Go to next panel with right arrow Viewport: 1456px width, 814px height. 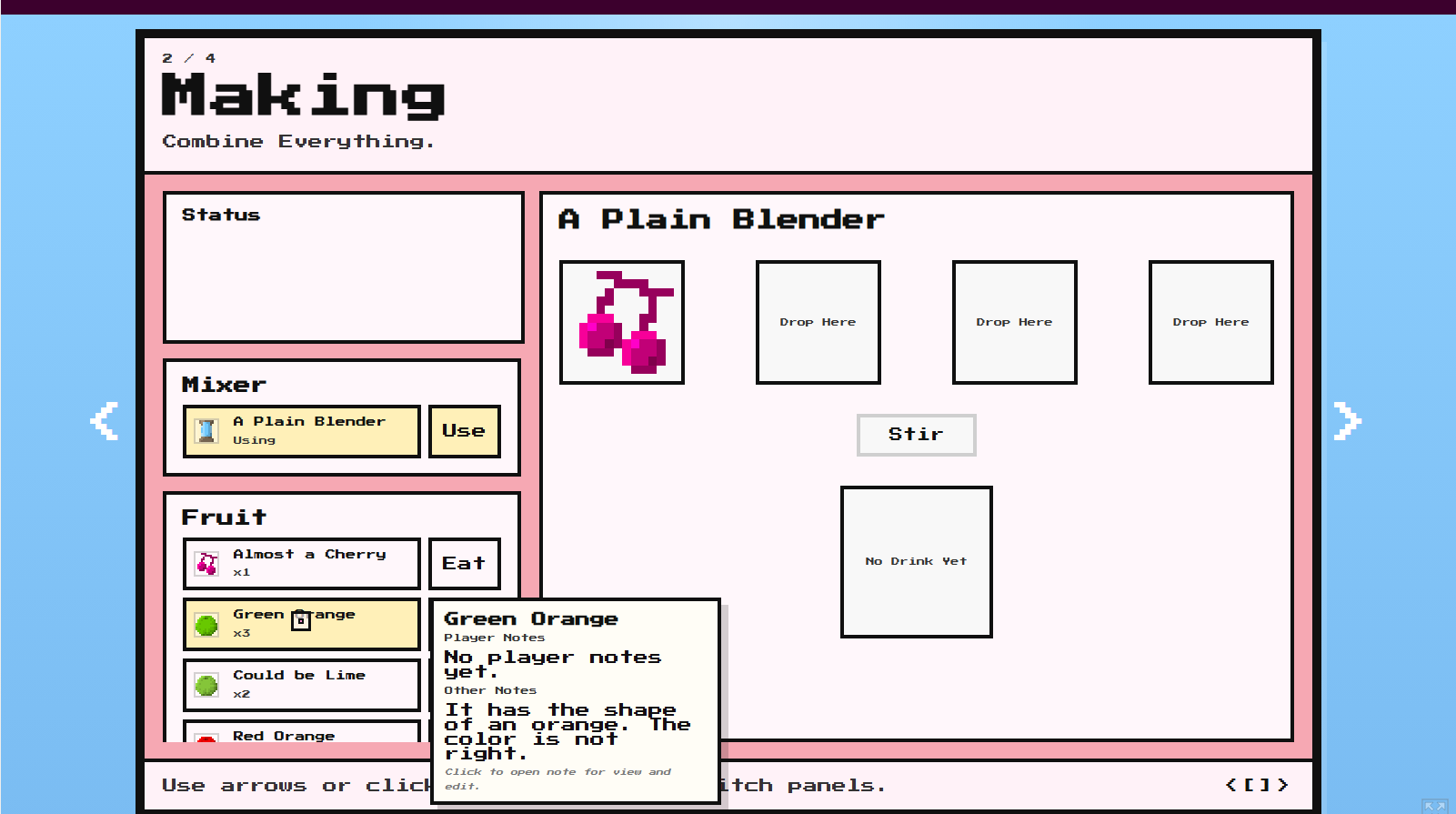pyautogui.click(x=1347, y=421)
